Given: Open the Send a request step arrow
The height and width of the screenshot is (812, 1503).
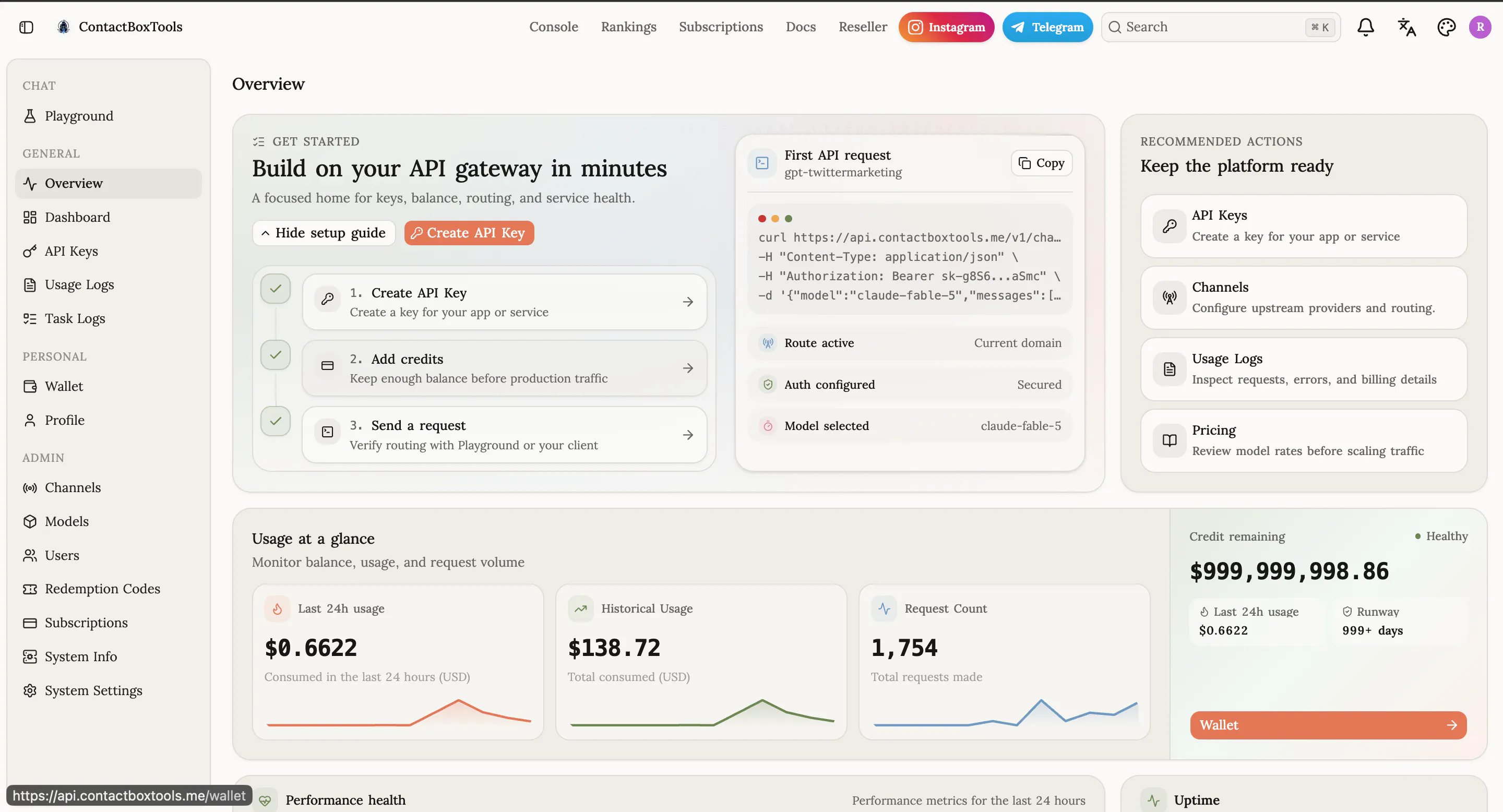Looking at the screenshot, I should (x=688, y=435).
